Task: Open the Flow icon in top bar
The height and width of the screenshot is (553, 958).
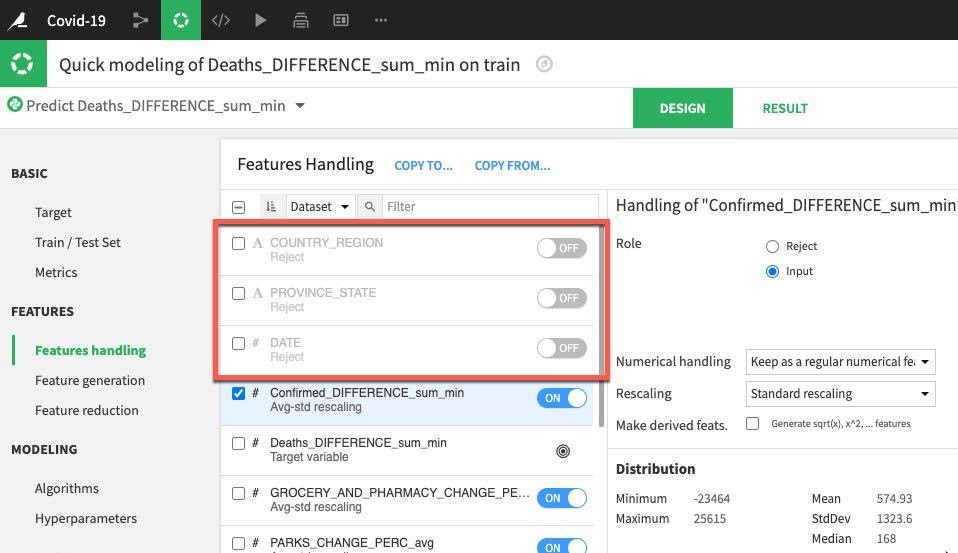Action: point(140,20)
